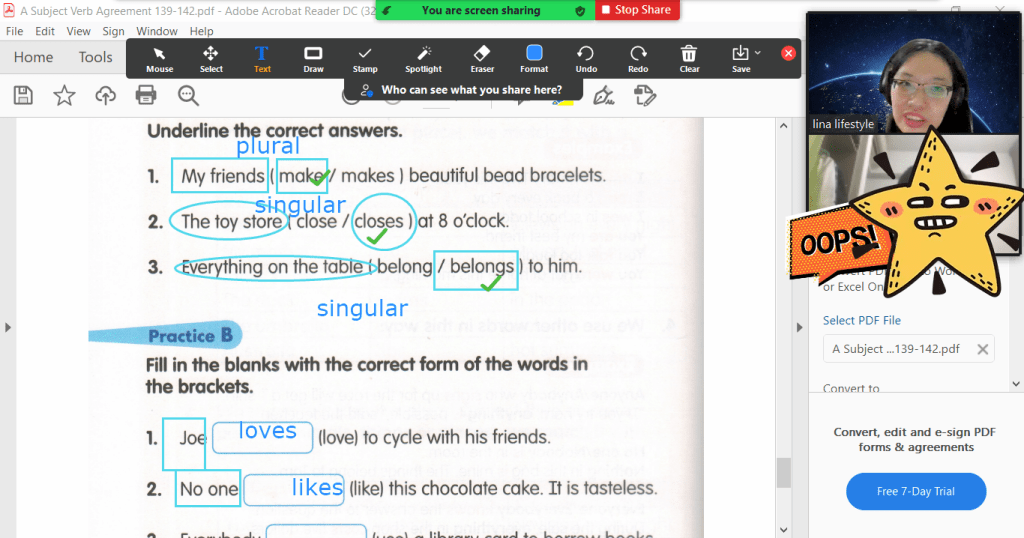Select the Mouse pointer annotation tool
The image size is (1024, 538).
click(159, 58)
